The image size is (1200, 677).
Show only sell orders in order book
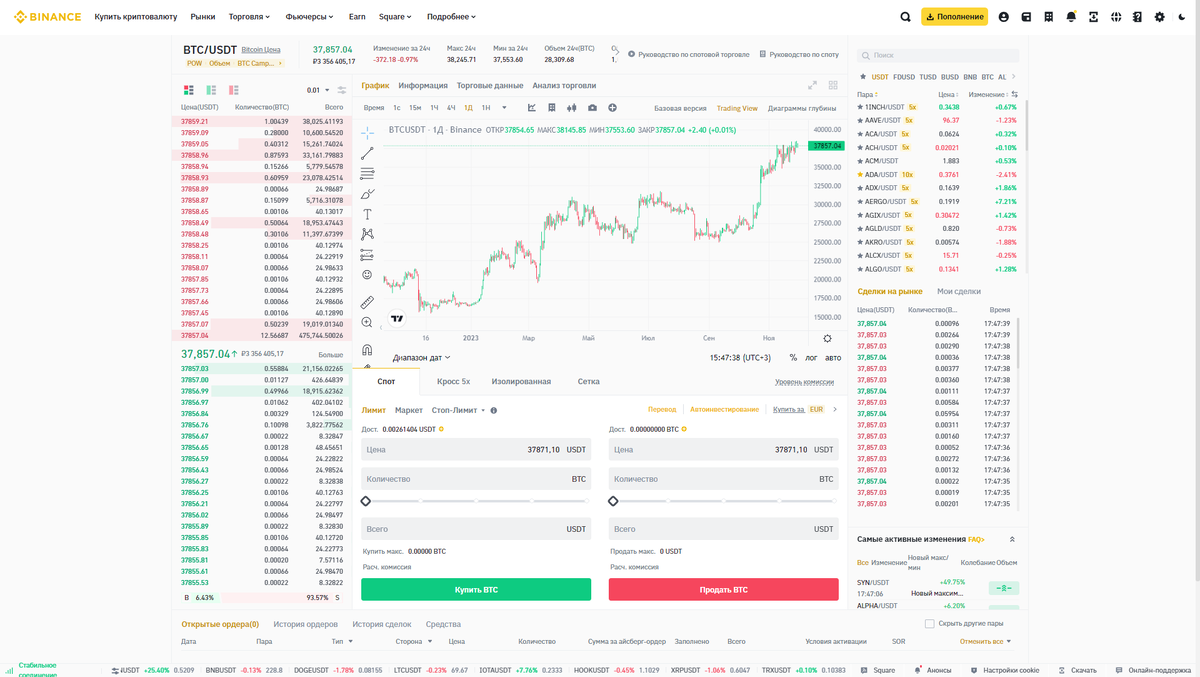(x=233, y=90)
